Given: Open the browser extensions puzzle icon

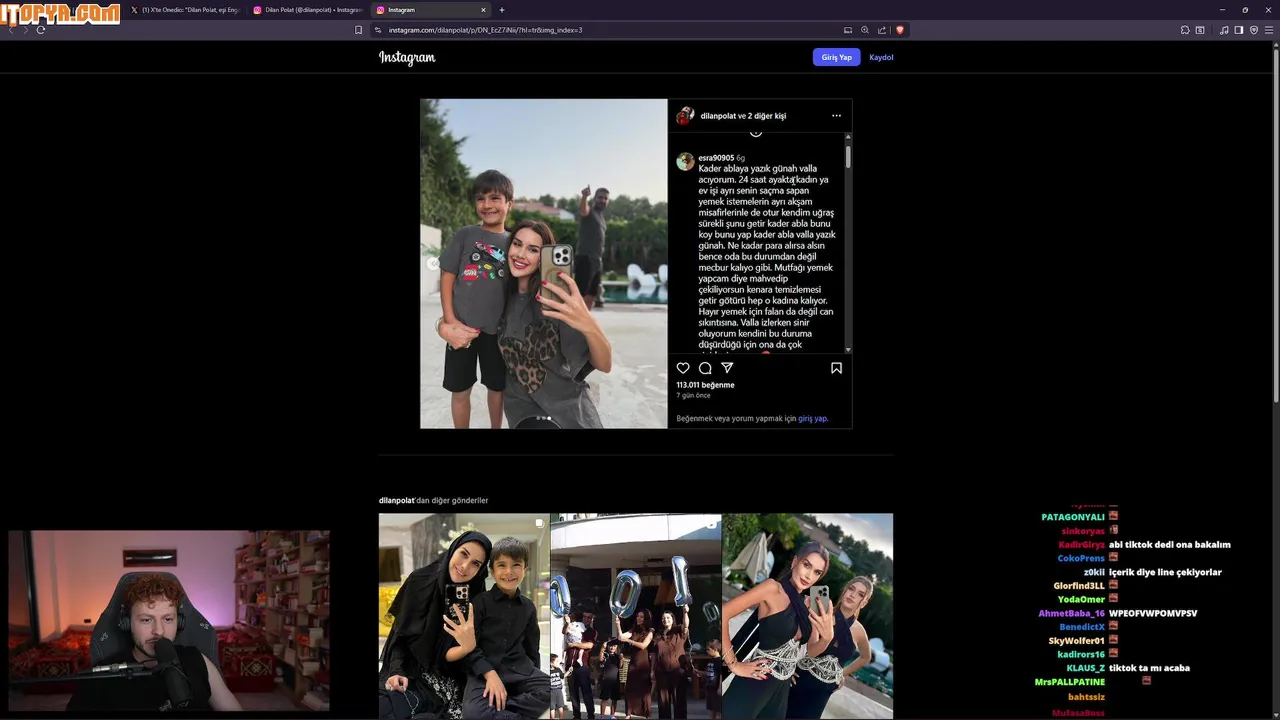Looking at the screenshot, I should click(1185, 30).
